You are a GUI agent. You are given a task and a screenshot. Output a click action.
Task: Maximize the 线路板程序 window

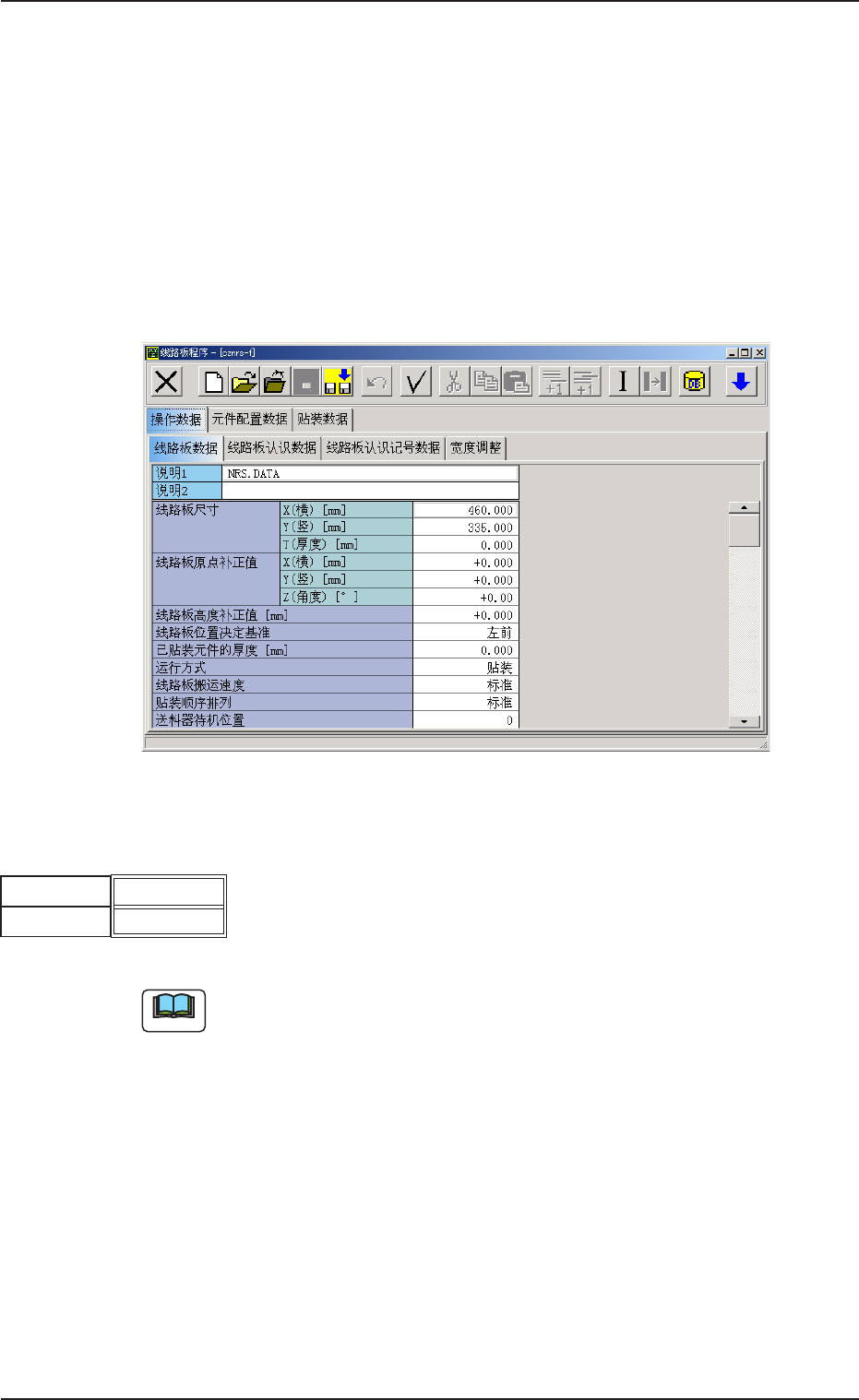[746, 352]
